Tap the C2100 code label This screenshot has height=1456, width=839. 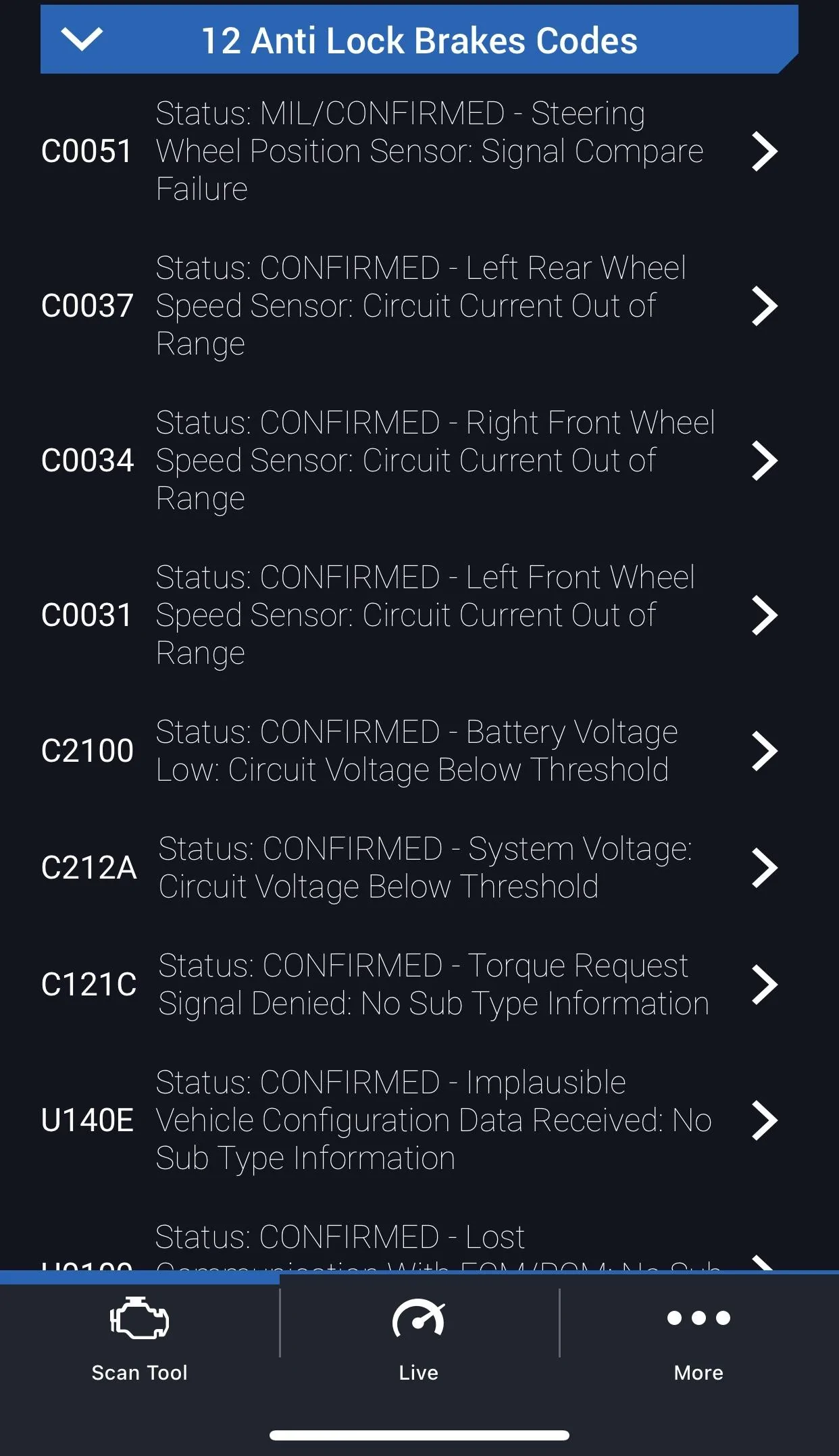click(x=87, y=751)
